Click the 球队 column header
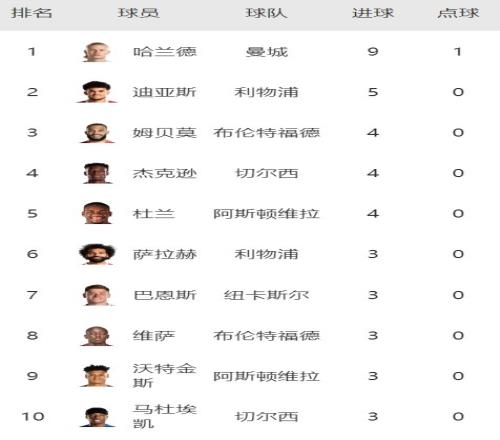This screenshot has width=500, height=440. pyautogui.click(x=266, y=13)
